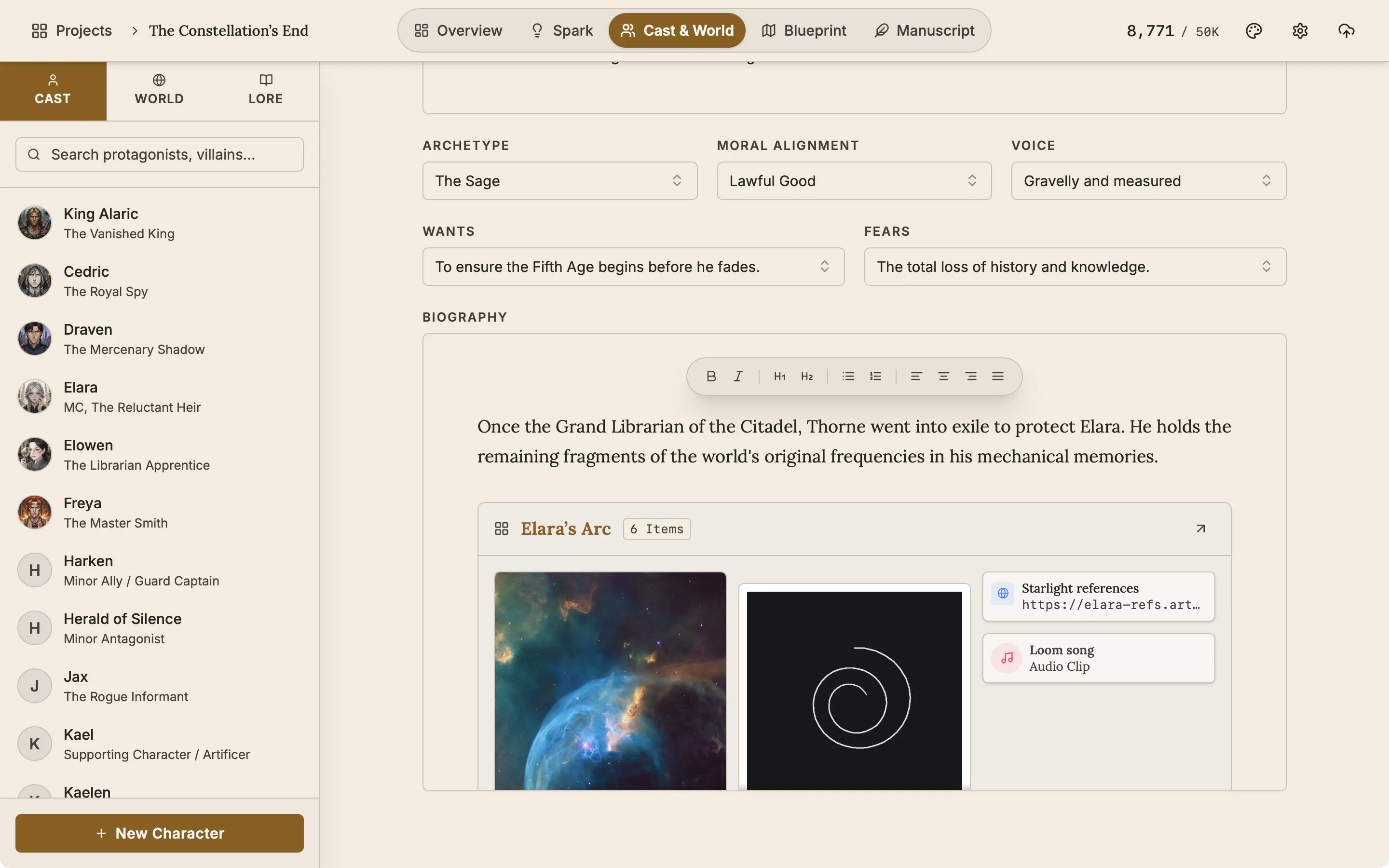Open the Voice dropdown
Viewport: 1389px width, 868px height.
point(1148,181)
